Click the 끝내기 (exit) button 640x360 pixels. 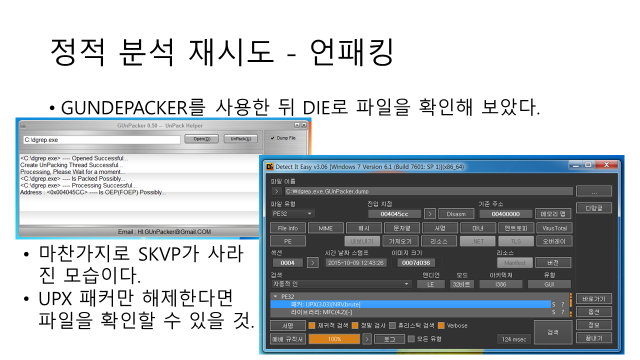[594, 338]
